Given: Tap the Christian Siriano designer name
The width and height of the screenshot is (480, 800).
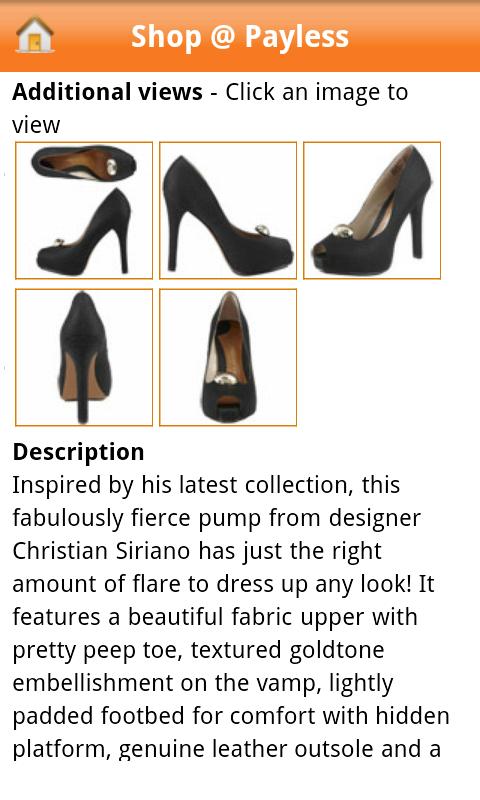Looking at the screenshot, I should (x=102, y=551).
